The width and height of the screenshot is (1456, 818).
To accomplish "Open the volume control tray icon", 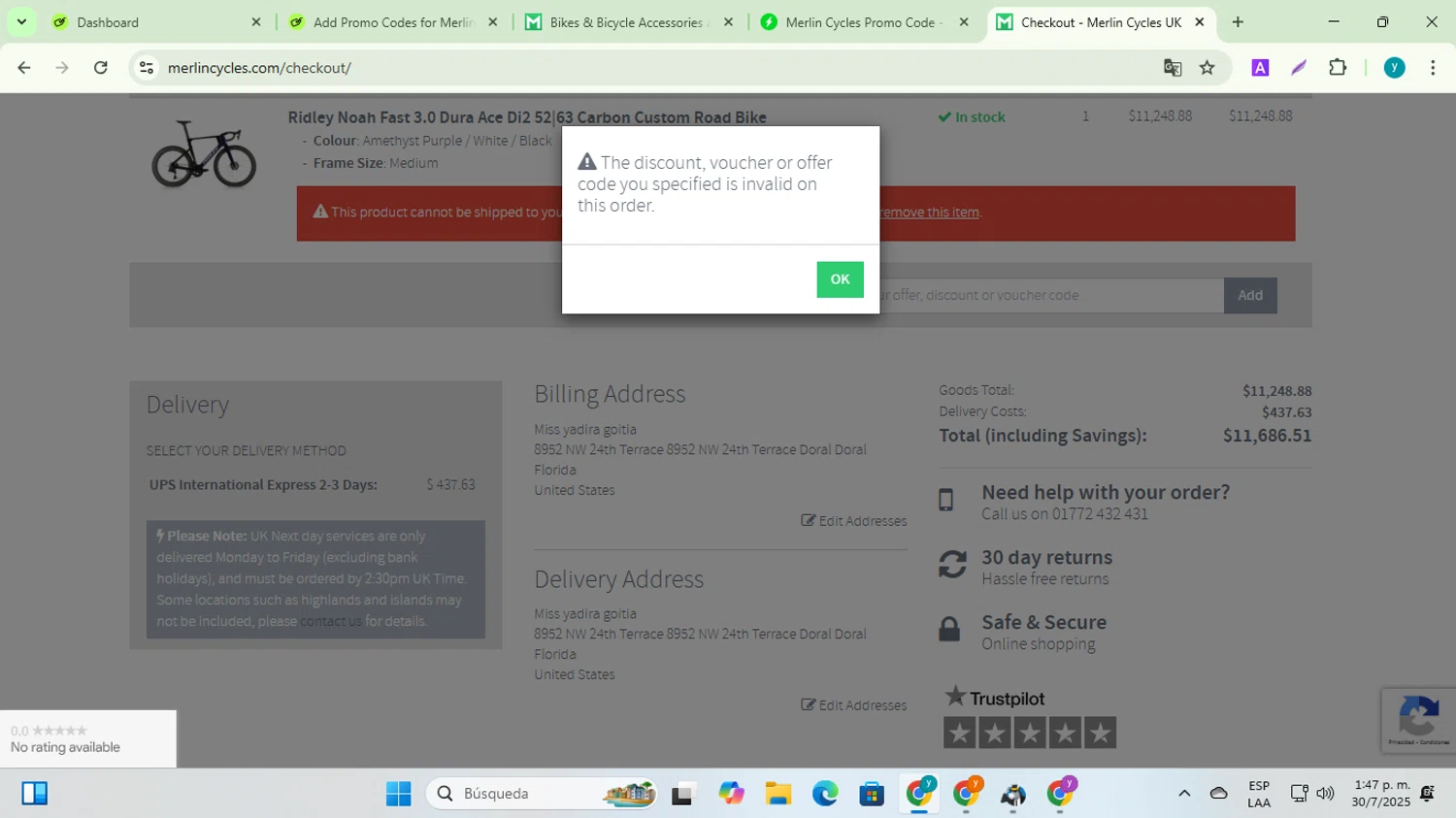I will click(x=1325, y=794).
